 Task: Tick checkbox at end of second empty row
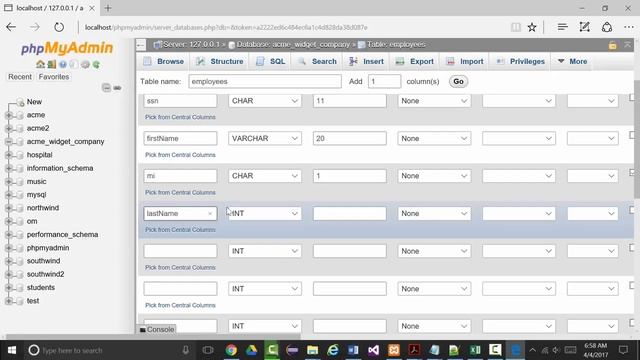(x=632, y=285)
